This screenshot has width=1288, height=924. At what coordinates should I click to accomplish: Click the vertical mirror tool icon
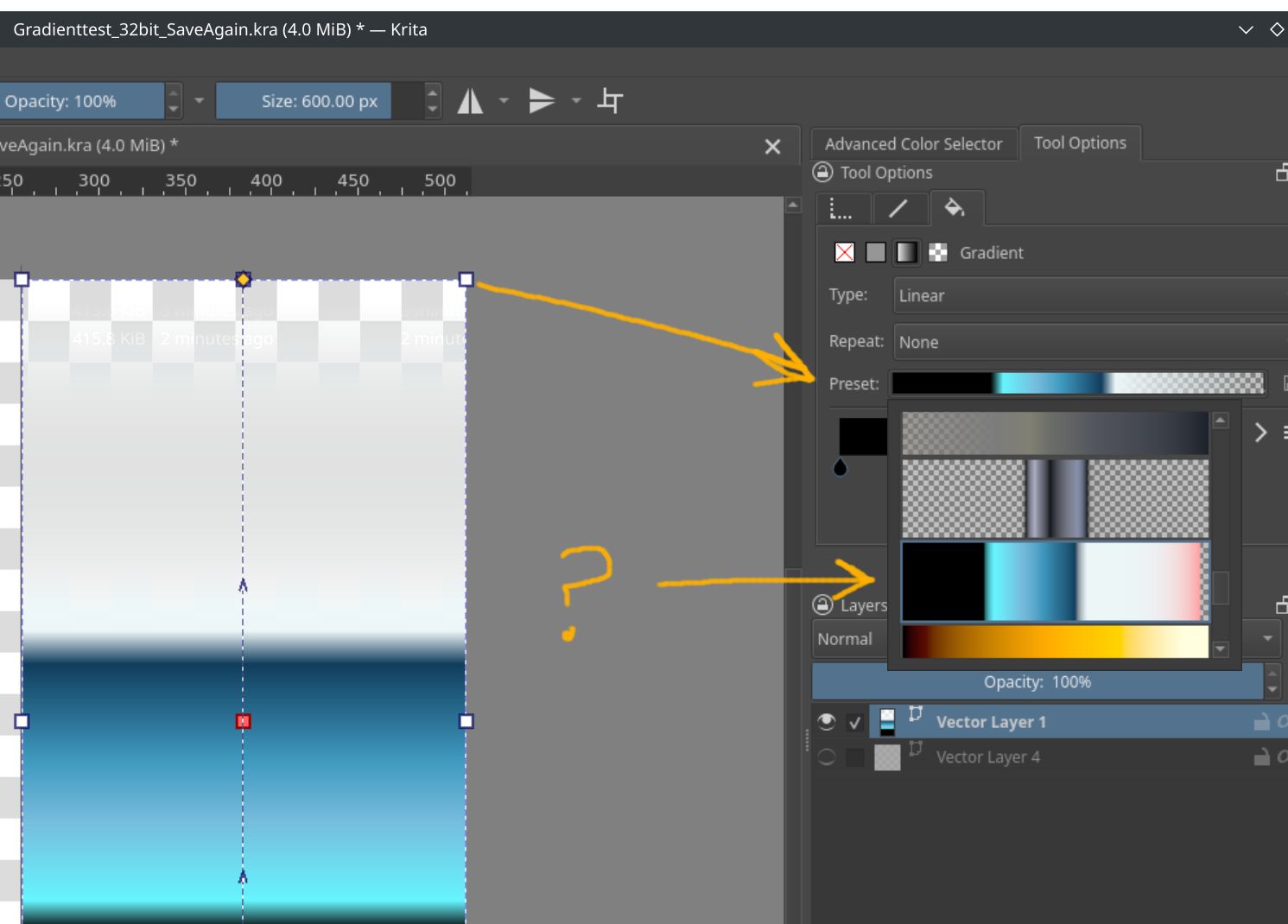(x=542, y=101)
